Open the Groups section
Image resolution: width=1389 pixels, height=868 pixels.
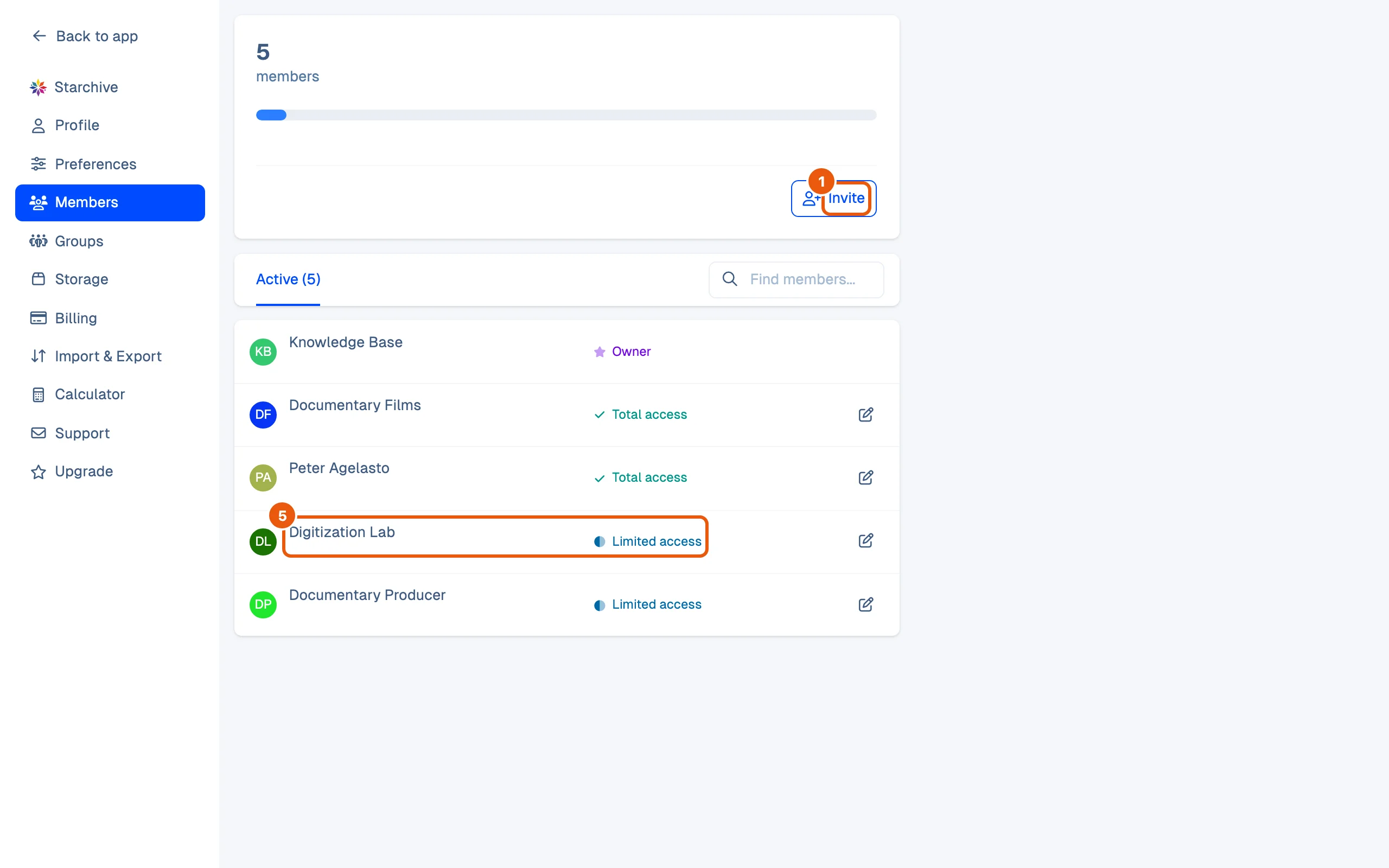coord(110,241)
